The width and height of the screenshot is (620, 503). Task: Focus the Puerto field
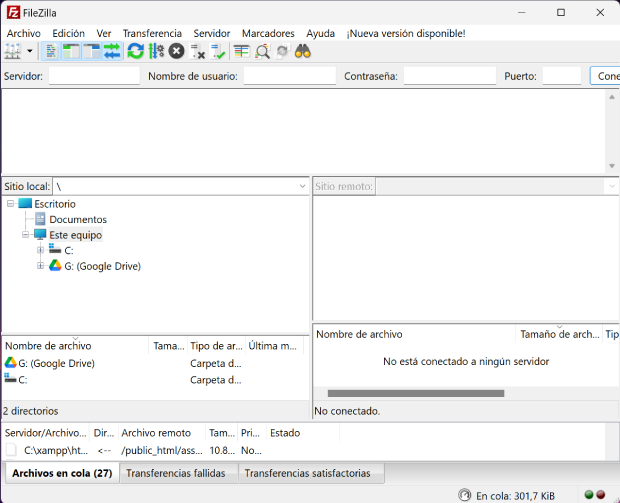[562, 76]
